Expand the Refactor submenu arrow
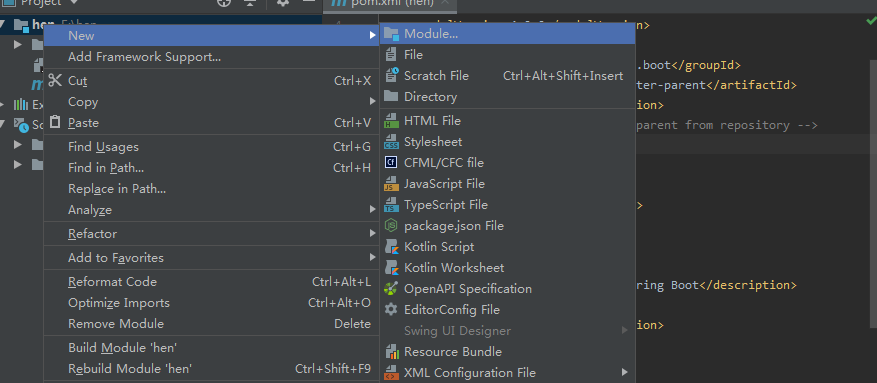This screenshot has height=383, width=877. (373, 233)
